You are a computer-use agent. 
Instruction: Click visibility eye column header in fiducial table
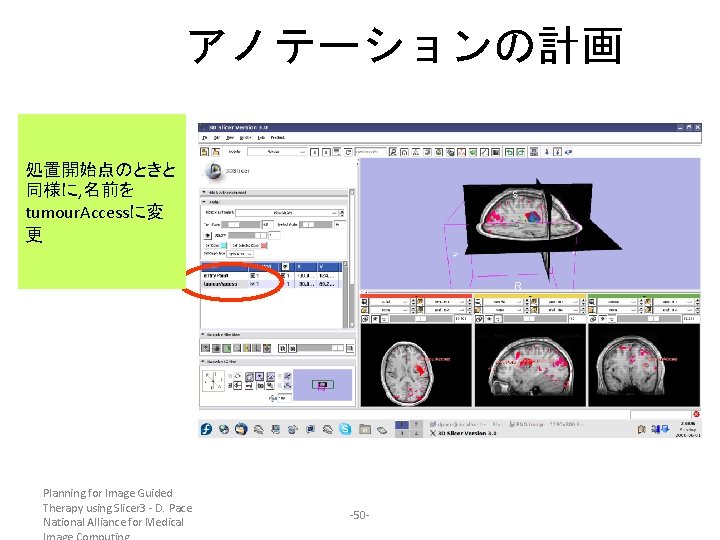point(285,266)
